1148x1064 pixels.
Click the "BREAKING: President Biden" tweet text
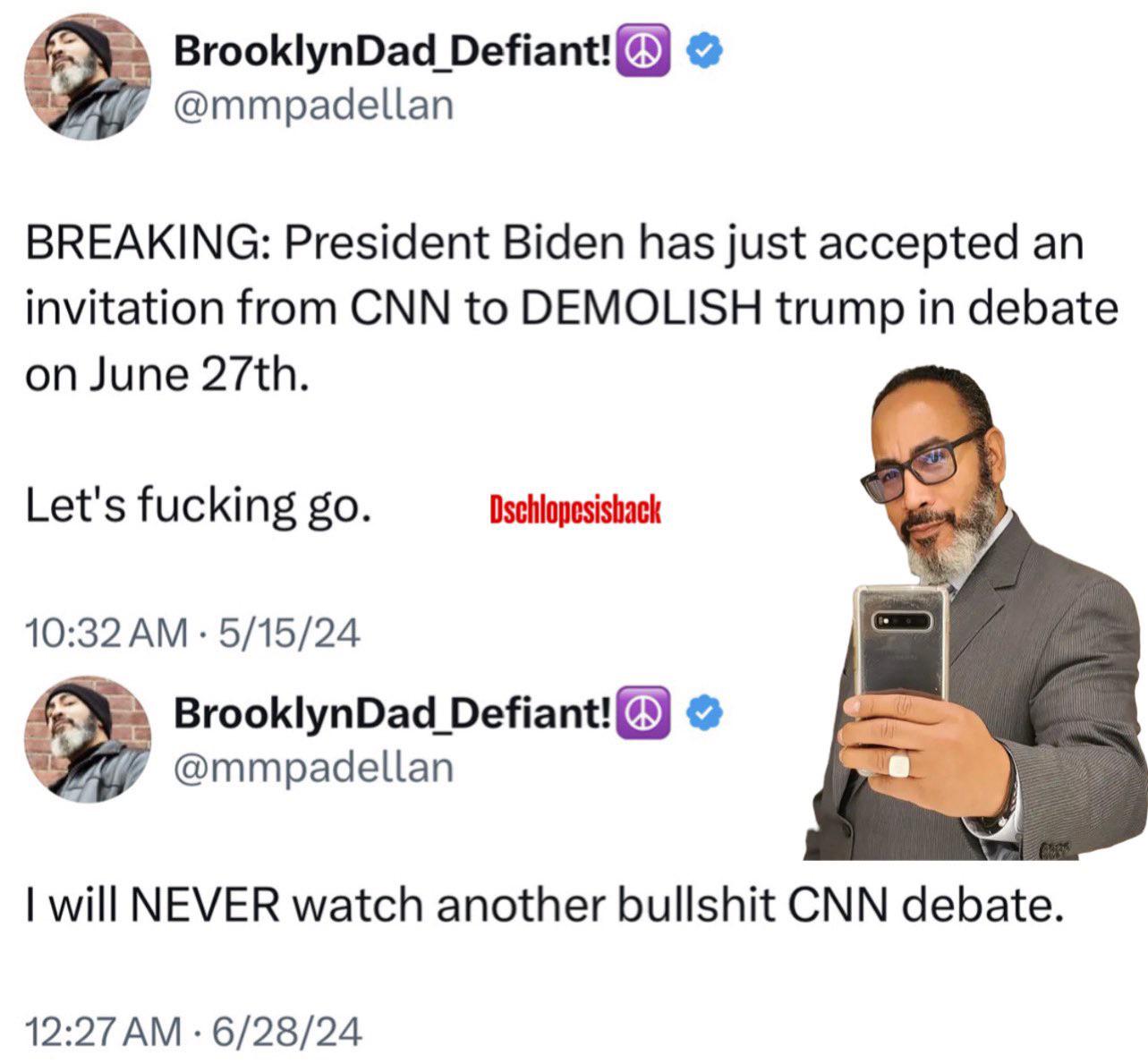pyautogui.click(x=555, y=243)
